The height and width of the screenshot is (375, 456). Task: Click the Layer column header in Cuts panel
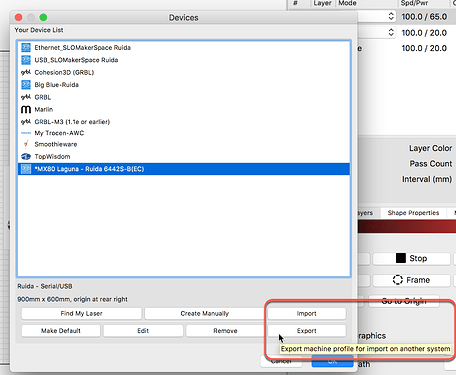coord(322,3)
